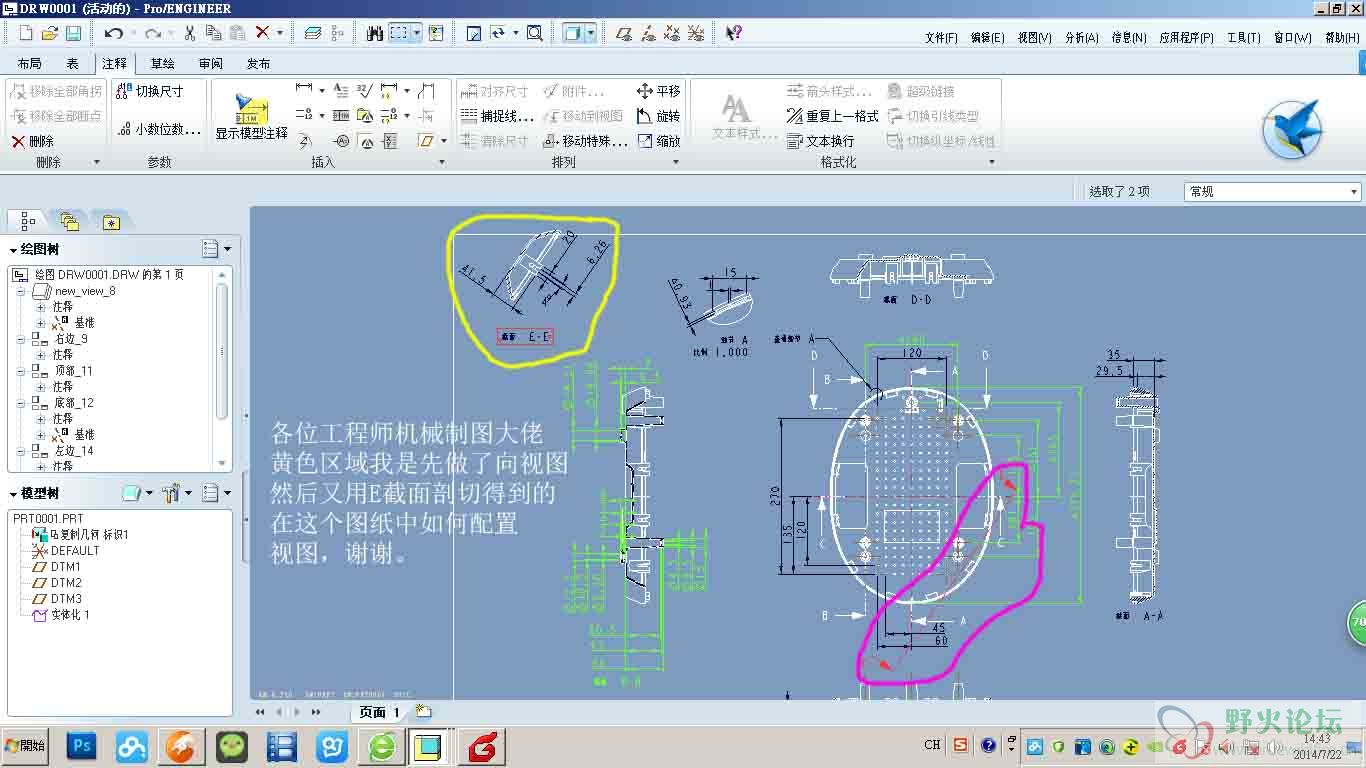Open the 常规 selection filter dropdown
The image size is (1366, 768).
1272,191
